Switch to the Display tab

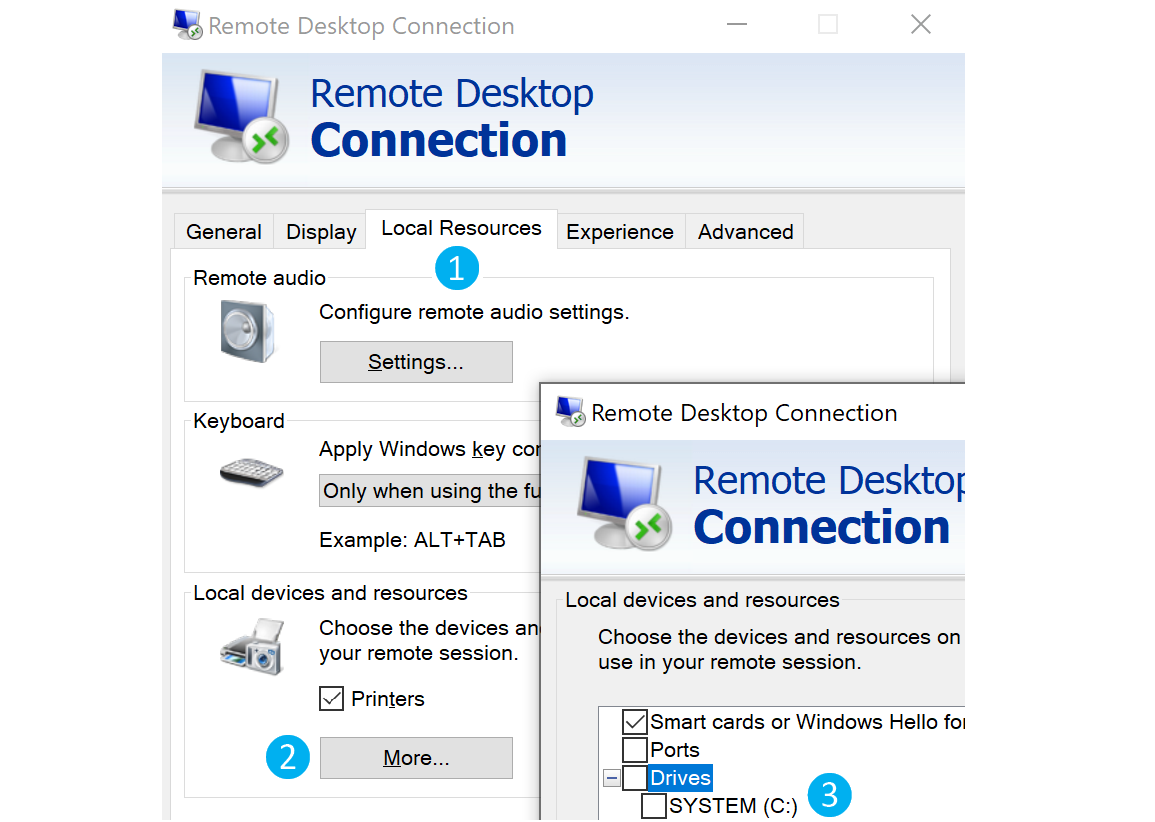[x=321, y=231]
